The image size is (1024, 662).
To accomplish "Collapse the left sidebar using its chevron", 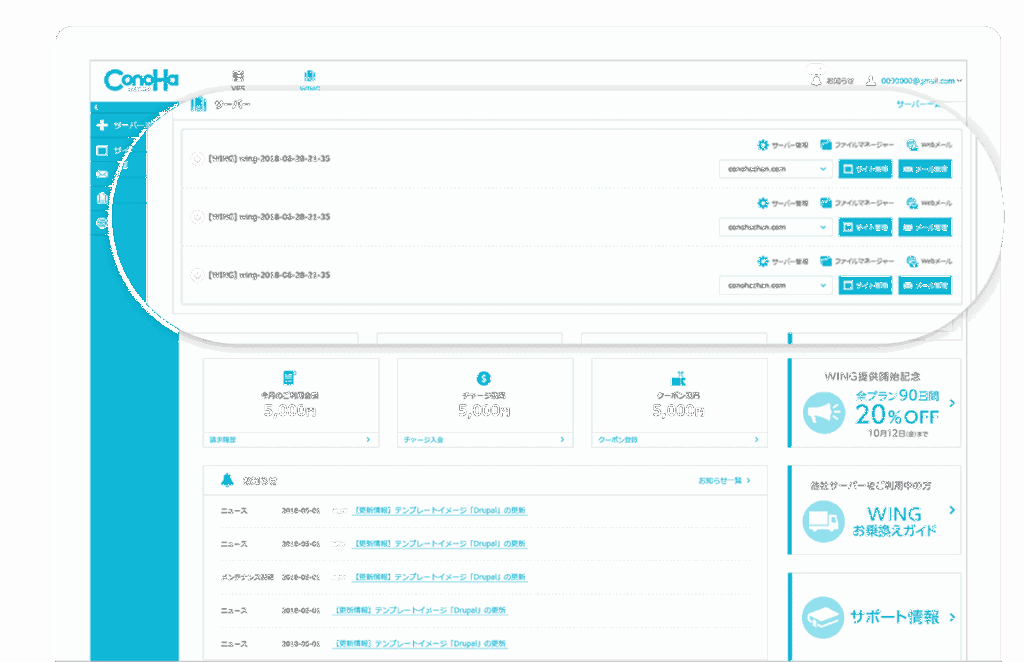I will pyautogui.click(x=96, y=106).
